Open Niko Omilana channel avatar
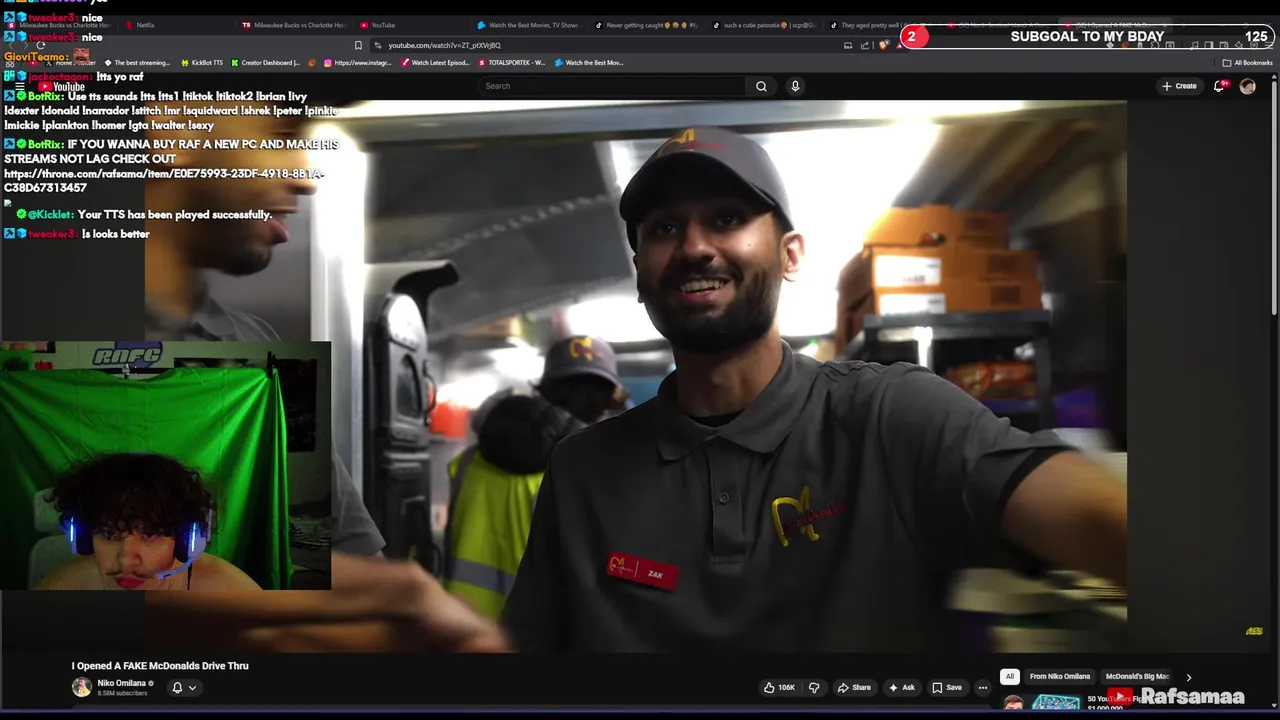 click(82, 687)
